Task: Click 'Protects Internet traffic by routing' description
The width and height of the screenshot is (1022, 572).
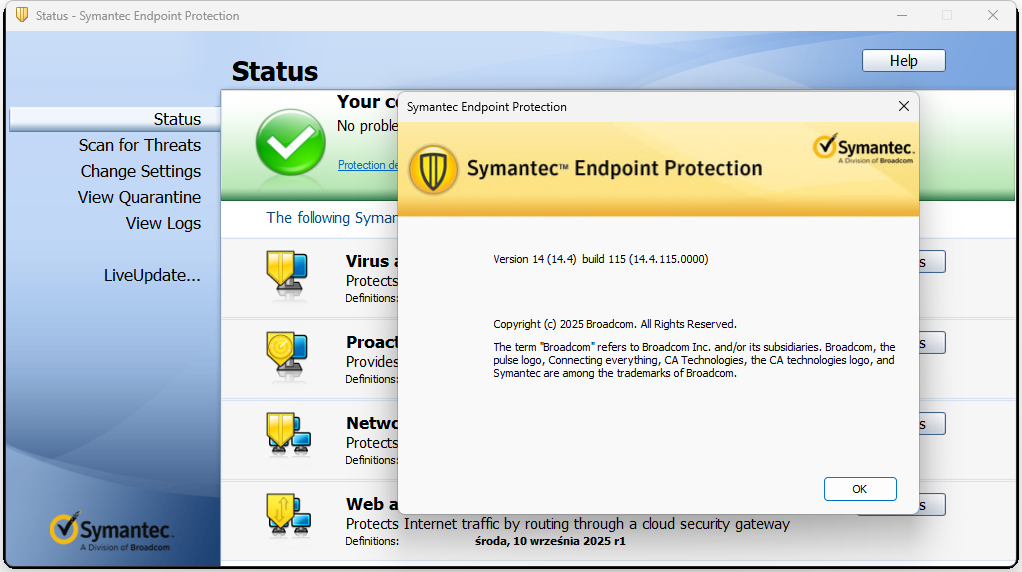Action: coord(568,524)
